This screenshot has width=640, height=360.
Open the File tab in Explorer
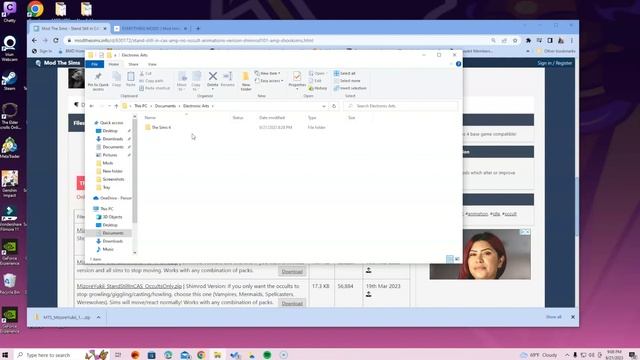coord(95,64)
